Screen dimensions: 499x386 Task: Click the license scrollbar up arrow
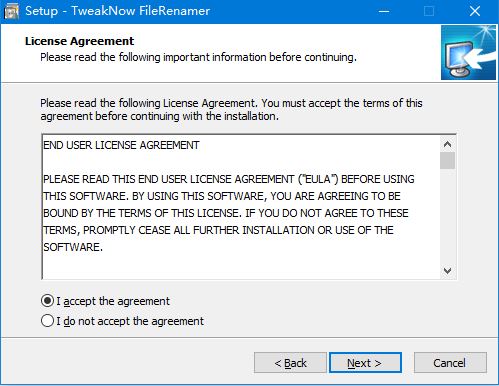[x=447, y=144]
